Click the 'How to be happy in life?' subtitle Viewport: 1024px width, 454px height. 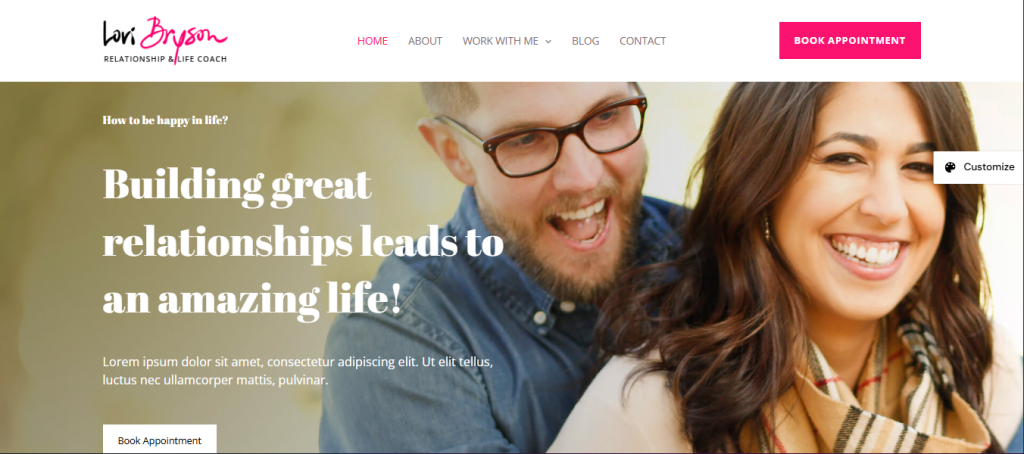pos(165,120)
